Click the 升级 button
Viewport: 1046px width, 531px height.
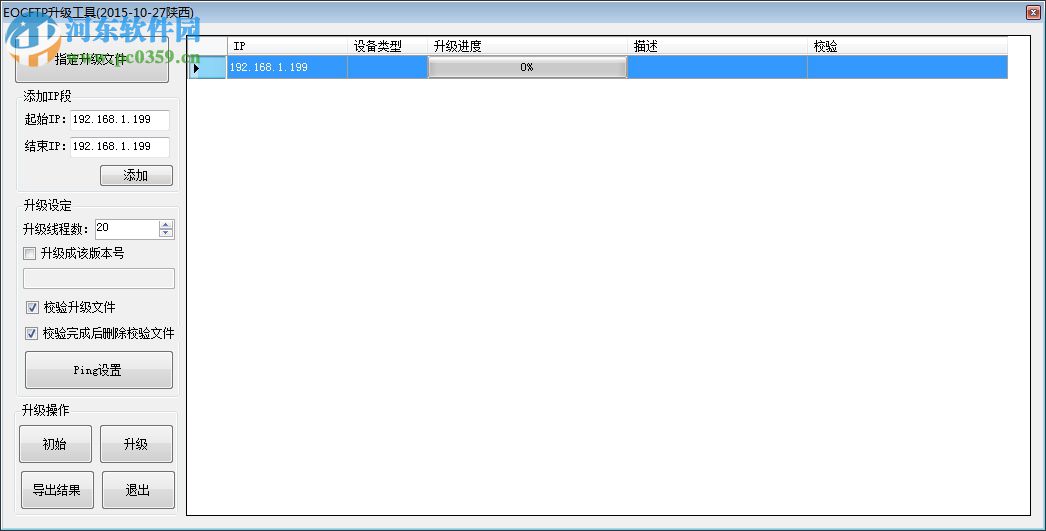(136, 444)
